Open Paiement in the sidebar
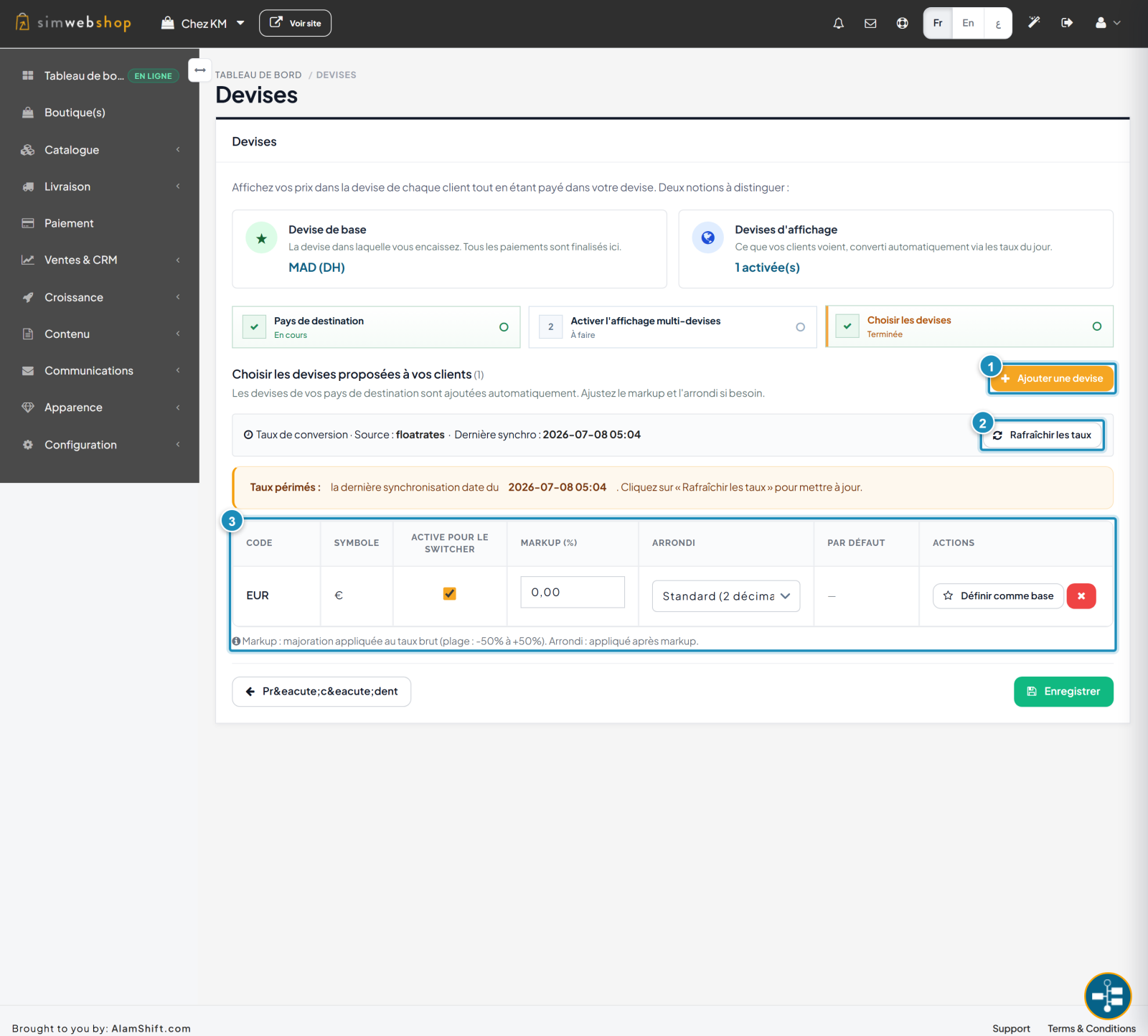Image resolution: width=1148 pixels, height=1036 pixels. point(100,223)
